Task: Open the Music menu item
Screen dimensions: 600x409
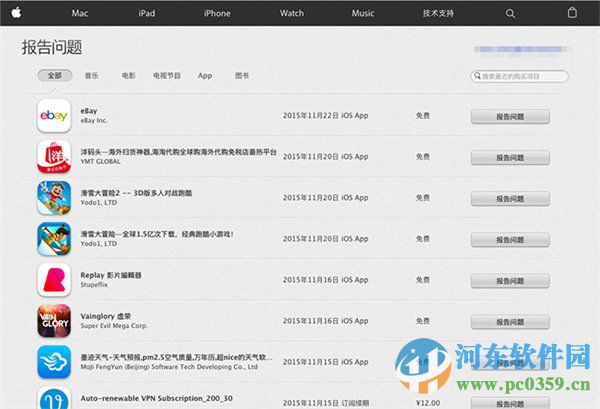Action: [x=363, y=13]
